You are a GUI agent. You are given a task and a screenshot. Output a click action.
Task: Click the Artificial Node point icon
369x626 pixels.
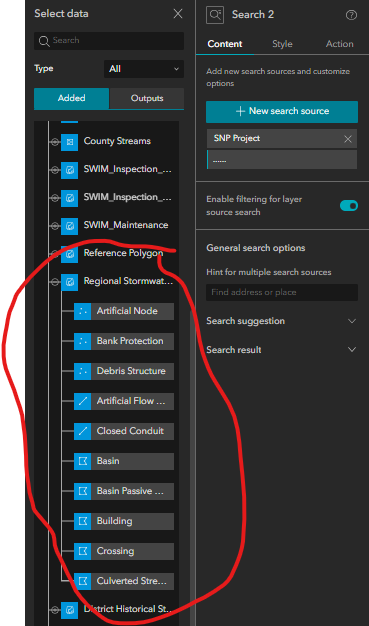click(x=83, y=311)
